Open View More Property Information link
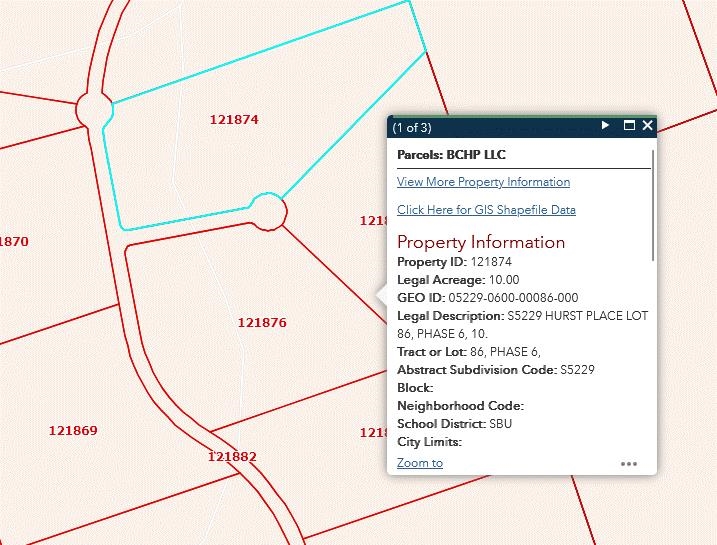Image resolution: width=717 pixels, height=545 pixels. (483, 182)
